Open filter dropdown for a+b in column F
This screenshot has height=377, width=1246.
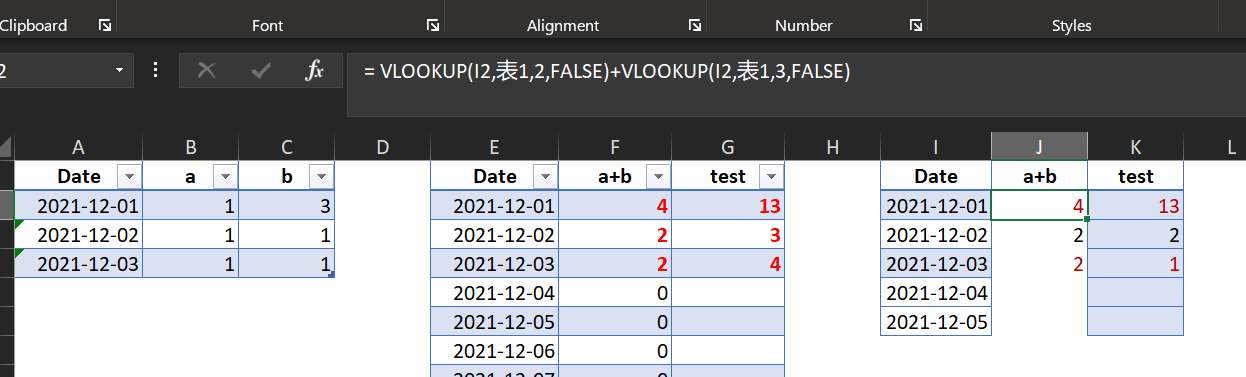657,177
